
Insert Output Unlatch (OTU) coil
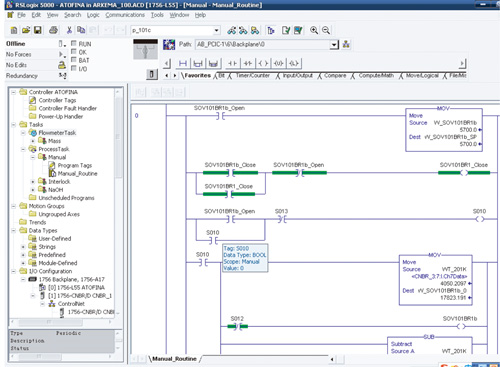pos(278,63)
